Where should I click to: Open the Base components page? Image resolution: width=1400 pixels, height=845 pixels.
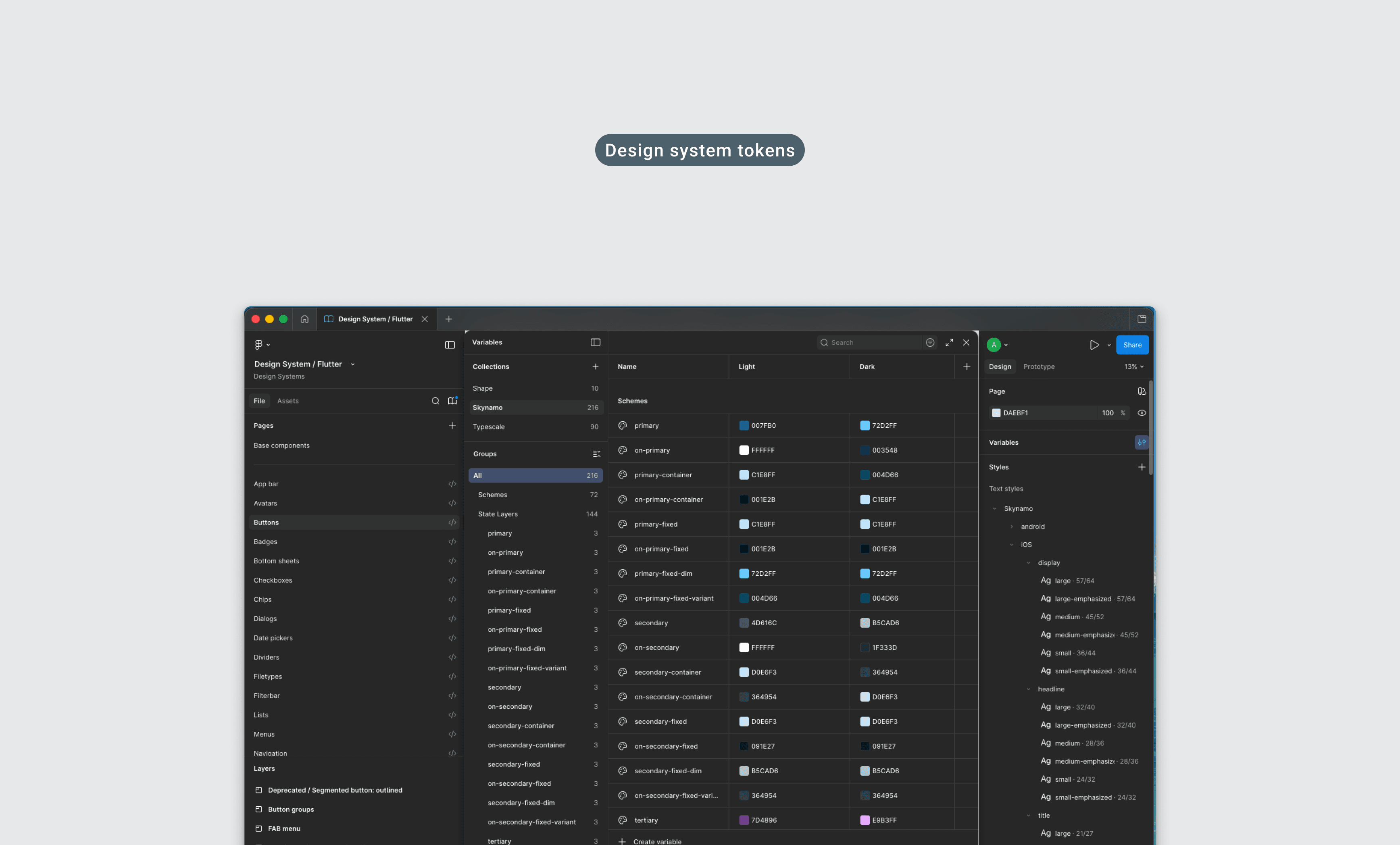click(281, 445)
